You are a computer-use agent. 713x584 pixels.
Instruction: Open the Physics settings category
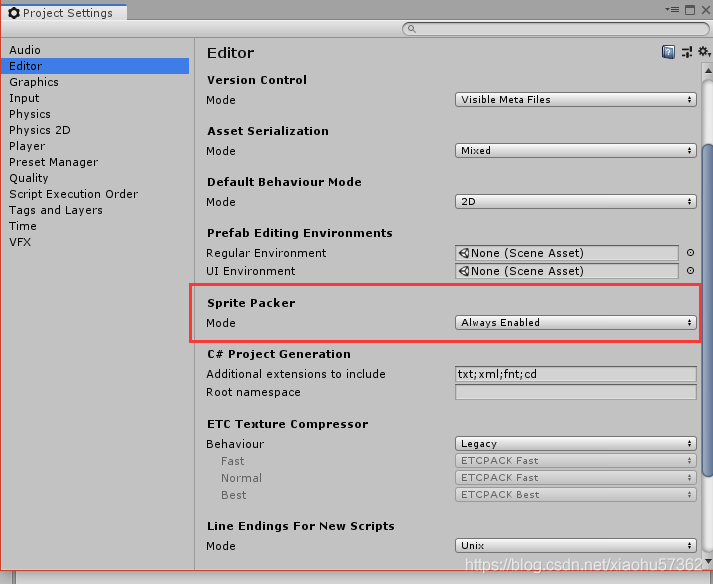(x=95, y=114)
